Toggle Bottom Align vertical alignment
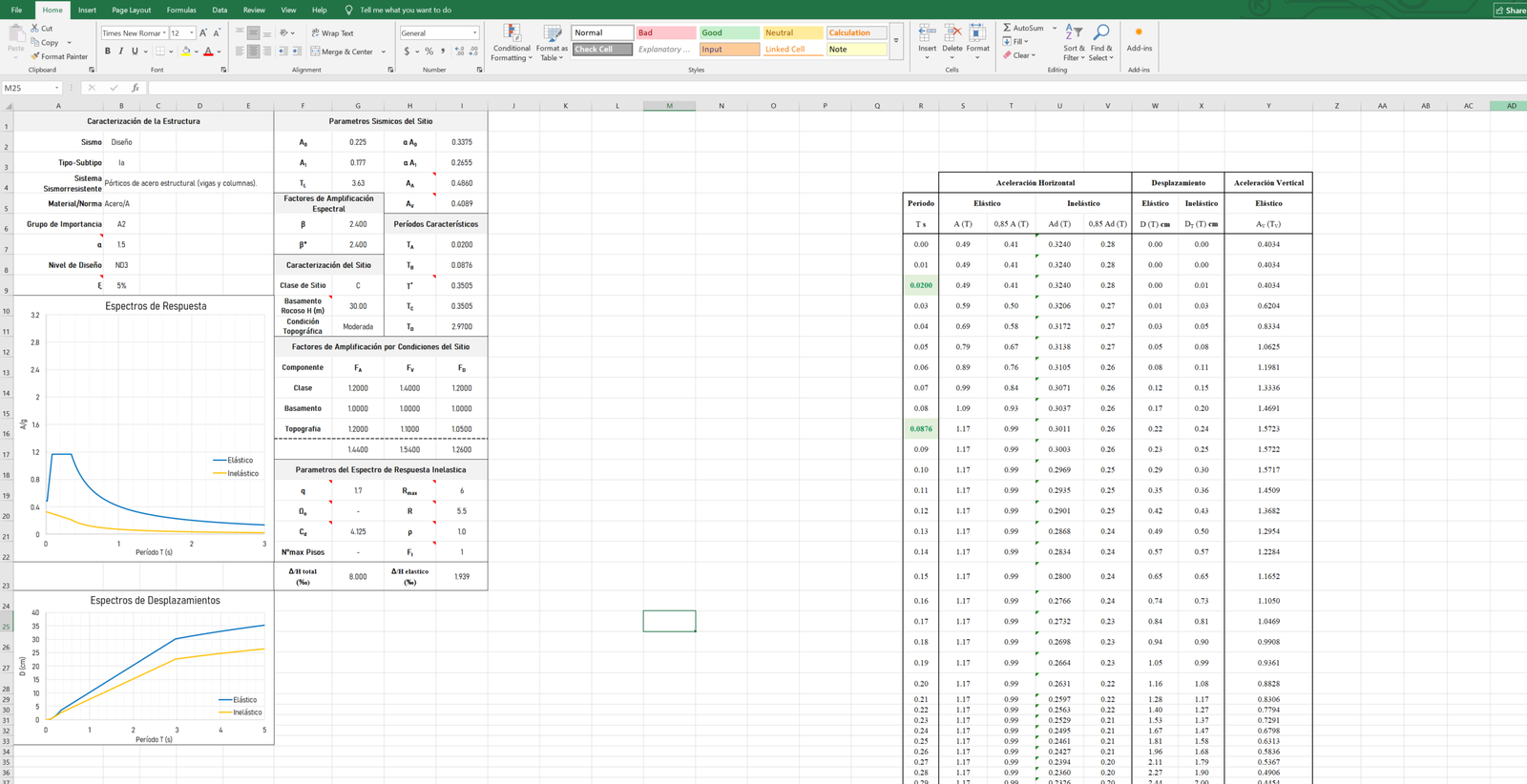This screenshot has width=1527, height=784. point(266,32)
